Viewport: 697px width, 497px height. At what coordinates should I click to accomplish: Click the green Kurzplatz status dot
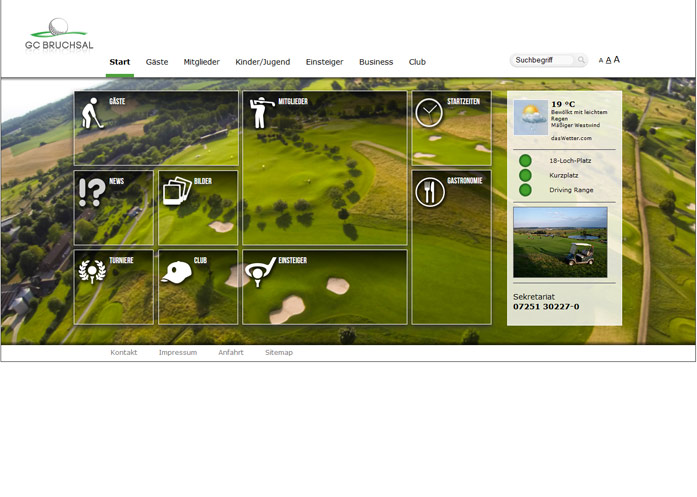pos(525,175)
